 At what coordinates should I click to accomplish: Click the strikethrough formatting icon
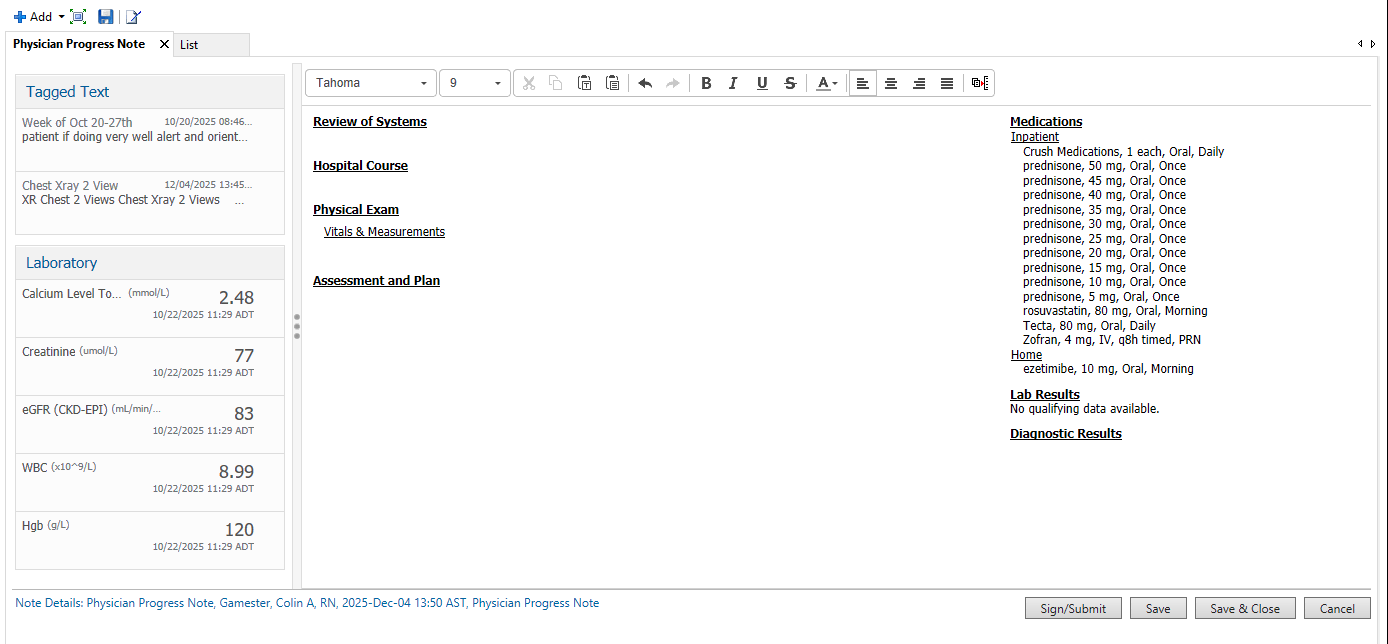[790, 83]
